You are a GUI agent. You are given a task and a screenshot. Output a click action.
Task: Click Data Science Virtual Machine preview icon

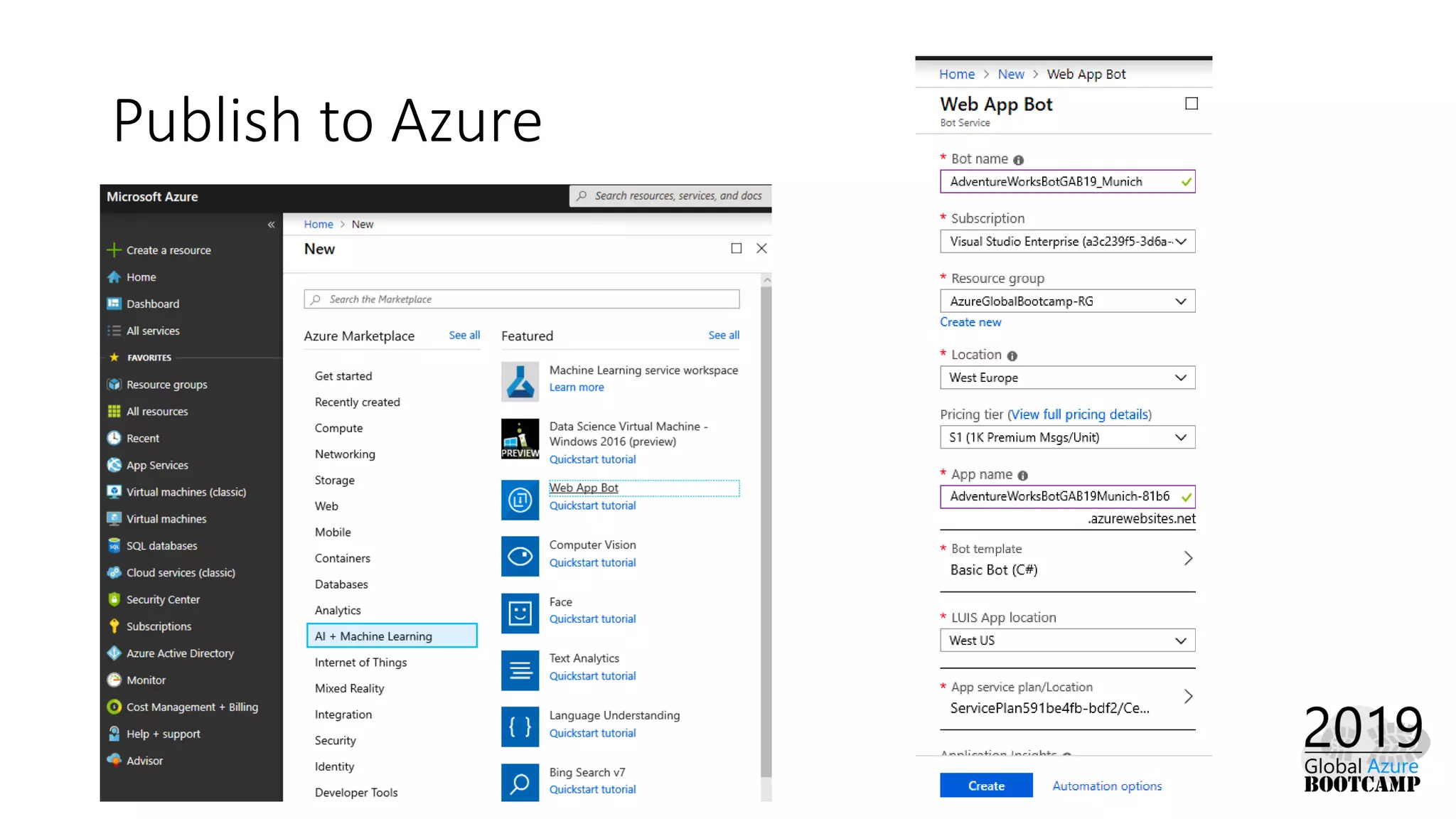520,439
